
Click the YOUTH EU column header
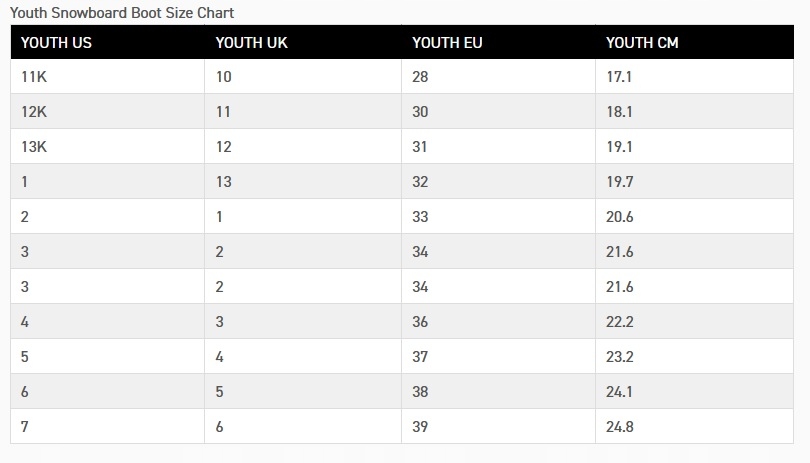[x=447, y=43]
